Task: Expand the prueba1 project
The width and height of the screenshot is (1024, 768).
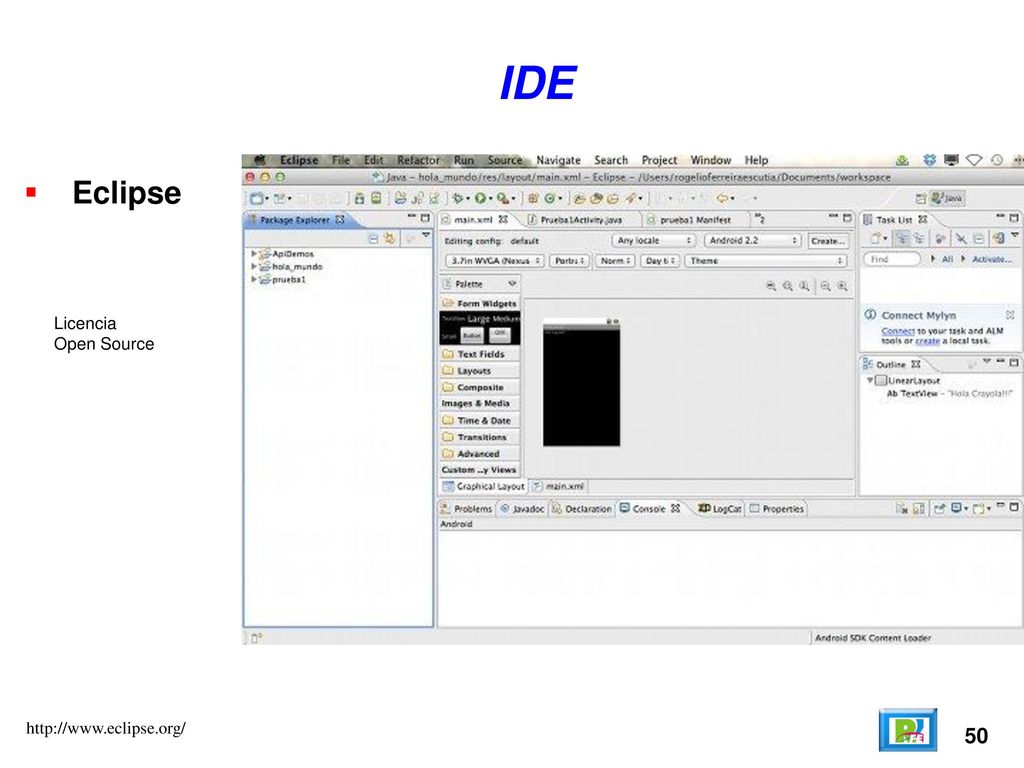Action: 254,280
